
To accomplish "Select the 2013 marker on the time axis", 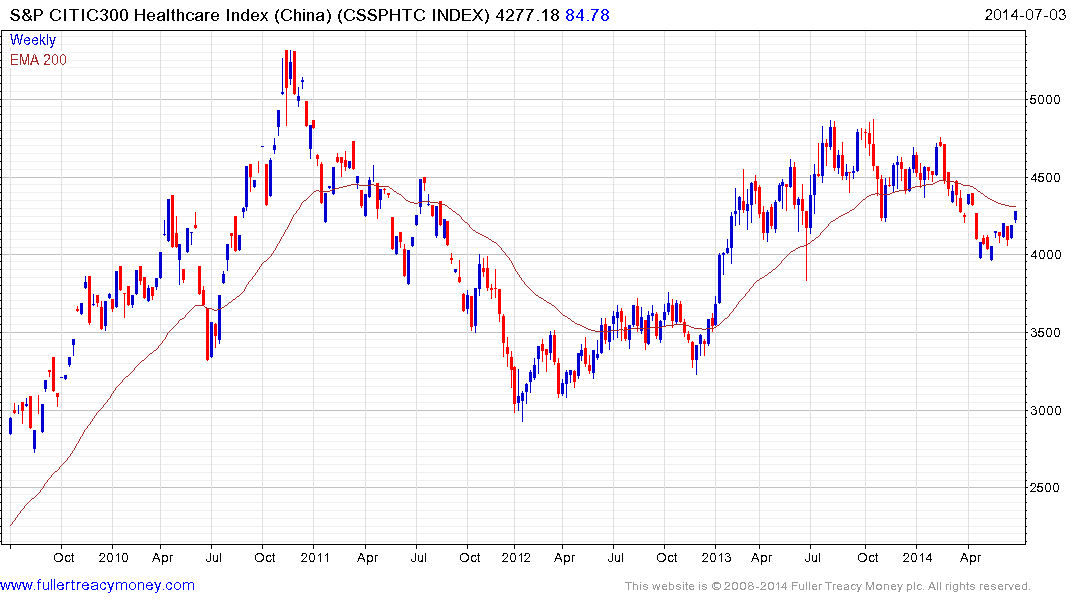I will [x=717, y=558].
